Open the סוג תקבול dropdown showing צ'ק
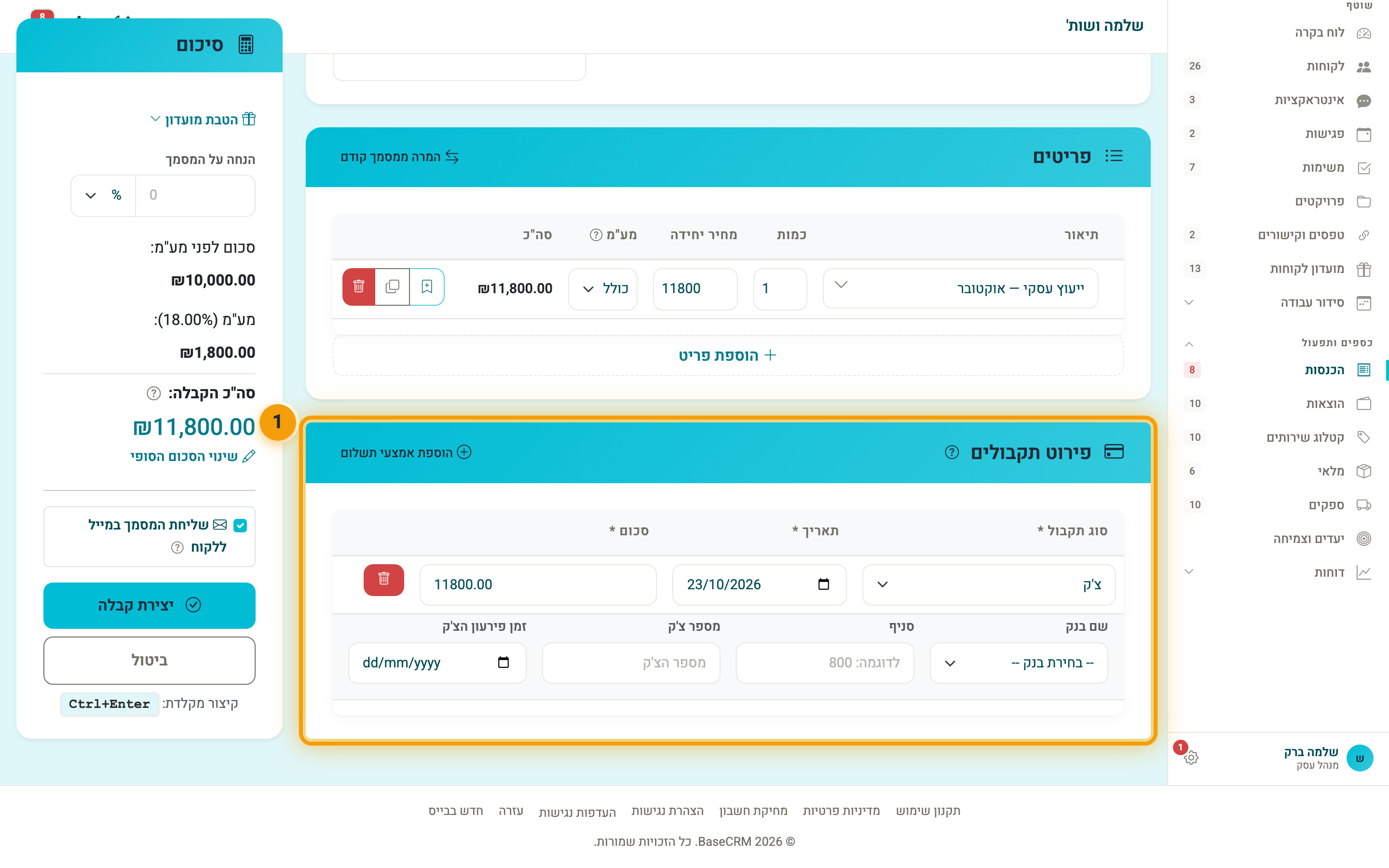The image size is (1389, 868). pyautogui.click(x=989, y=584)
